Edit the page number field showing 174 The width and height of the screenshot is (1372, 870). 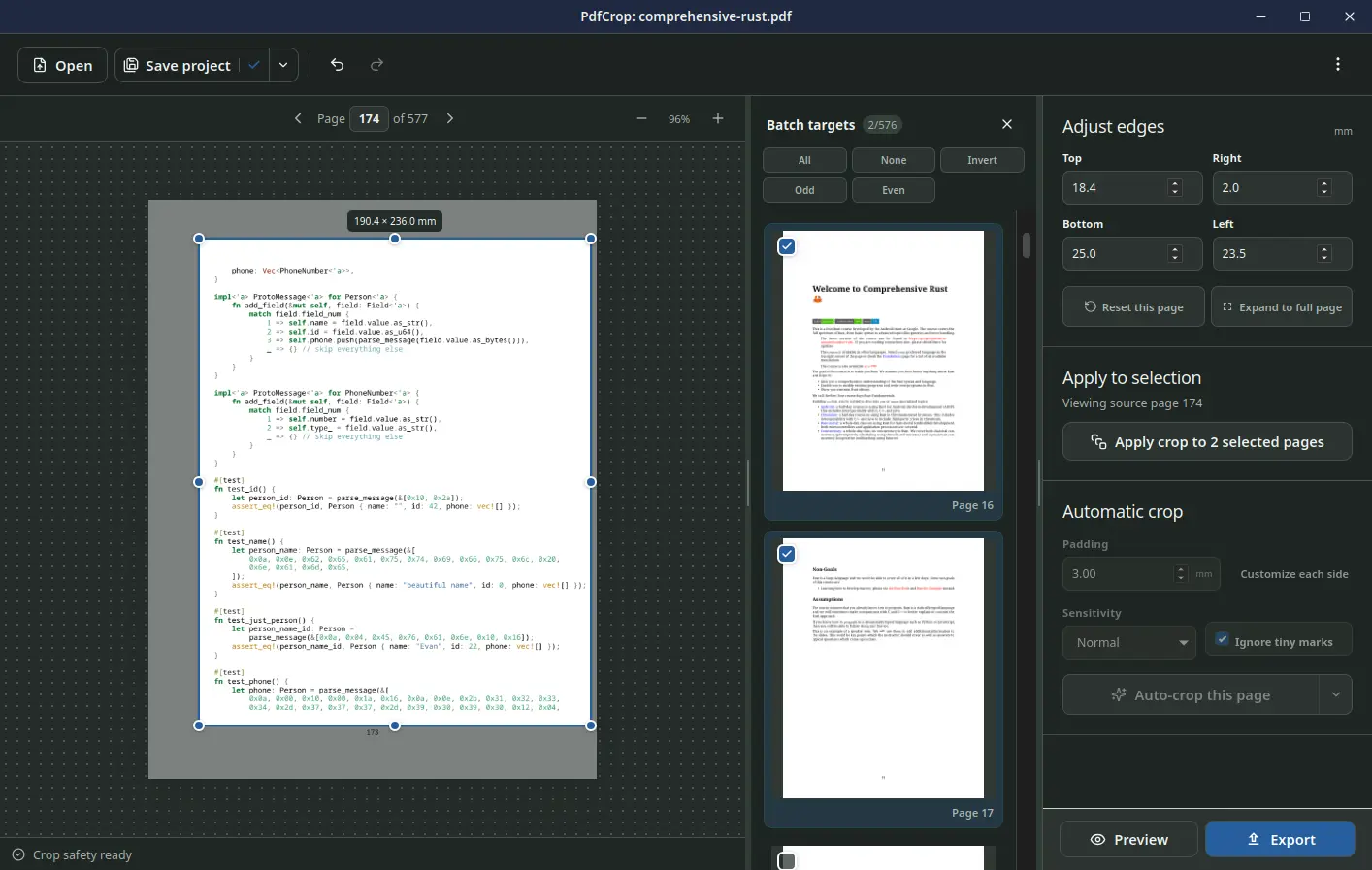tap(369, 118)
